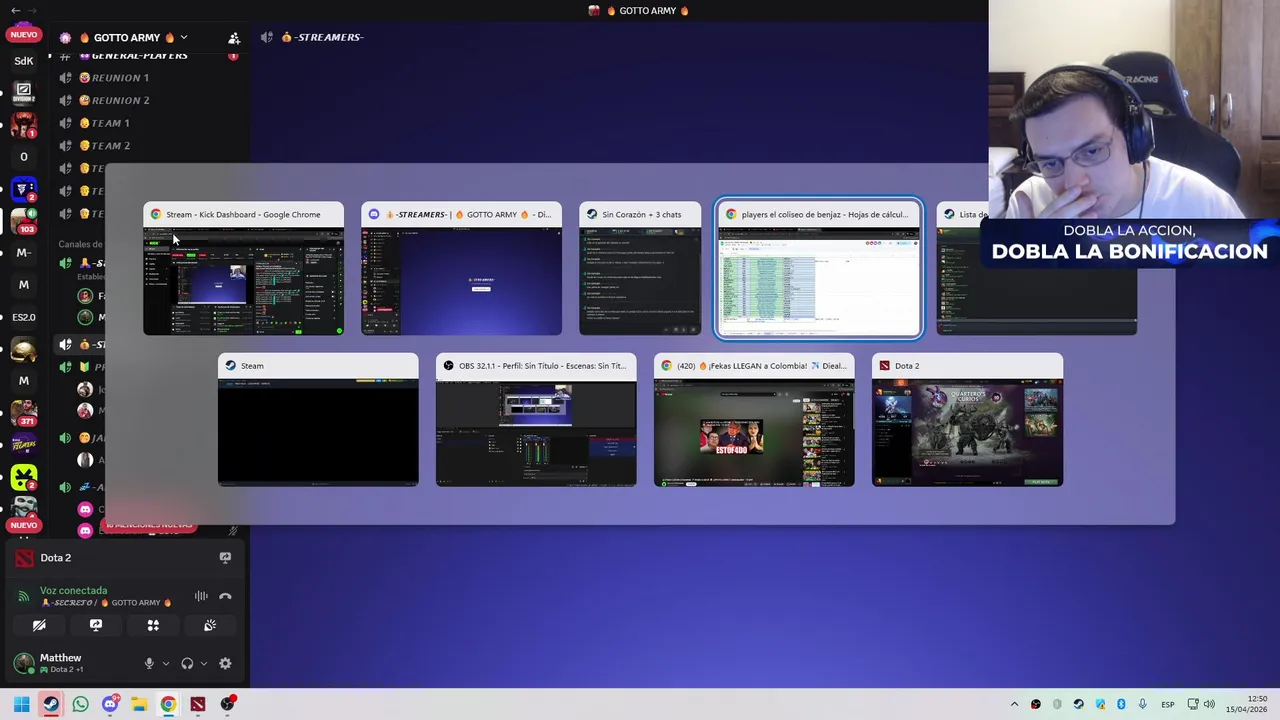Open WhatsApp from the taskbar

80,704
